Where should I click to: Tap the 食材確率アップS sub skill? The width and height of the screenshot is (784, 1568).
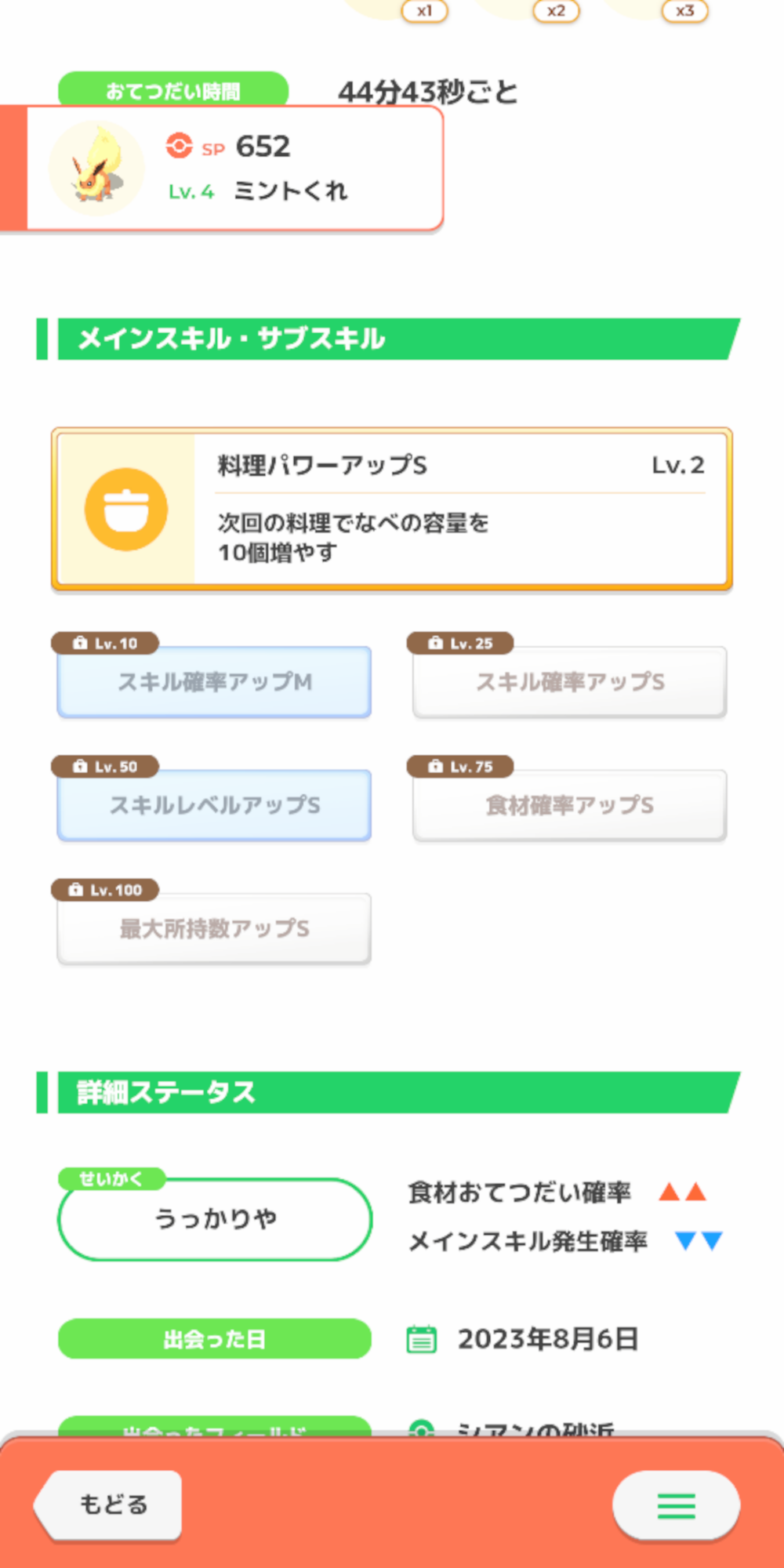pos(570,805)
